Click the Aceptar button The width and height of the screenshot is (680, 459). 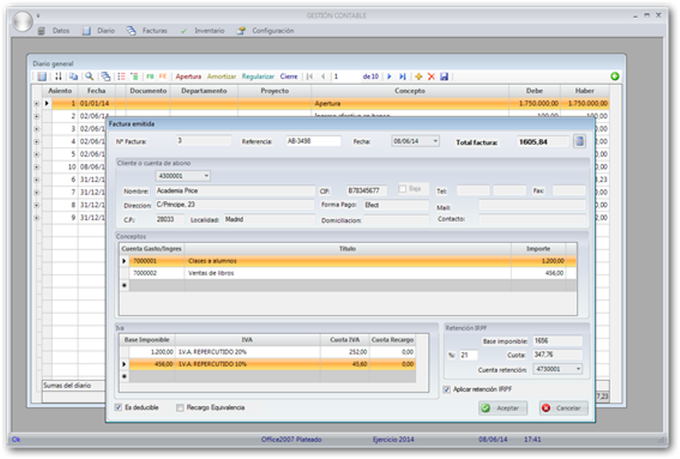click(x=503, y=408)
